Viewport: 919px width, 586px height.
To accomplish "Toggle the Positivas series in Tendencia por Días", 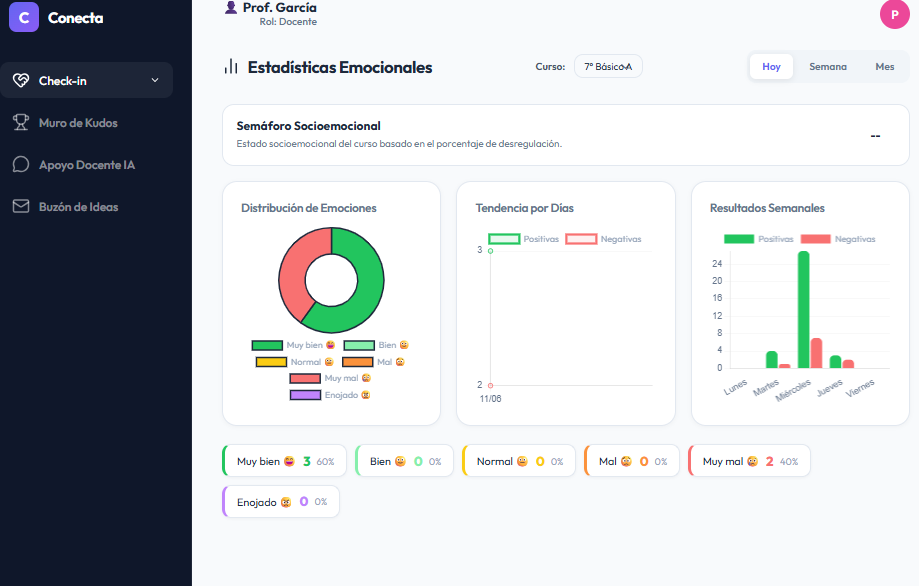I will pyautogui.click(x=523, y=239).
